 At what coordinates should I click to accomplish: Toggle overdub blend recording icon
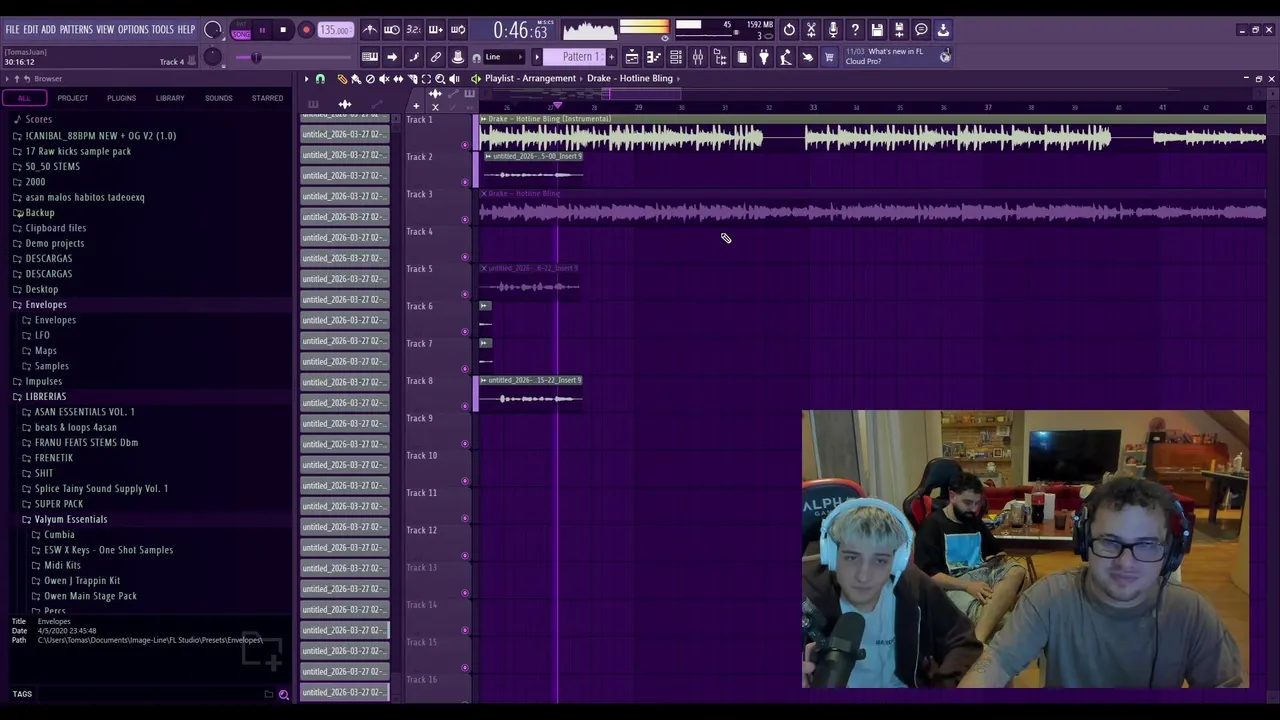[x=436, y=30]
